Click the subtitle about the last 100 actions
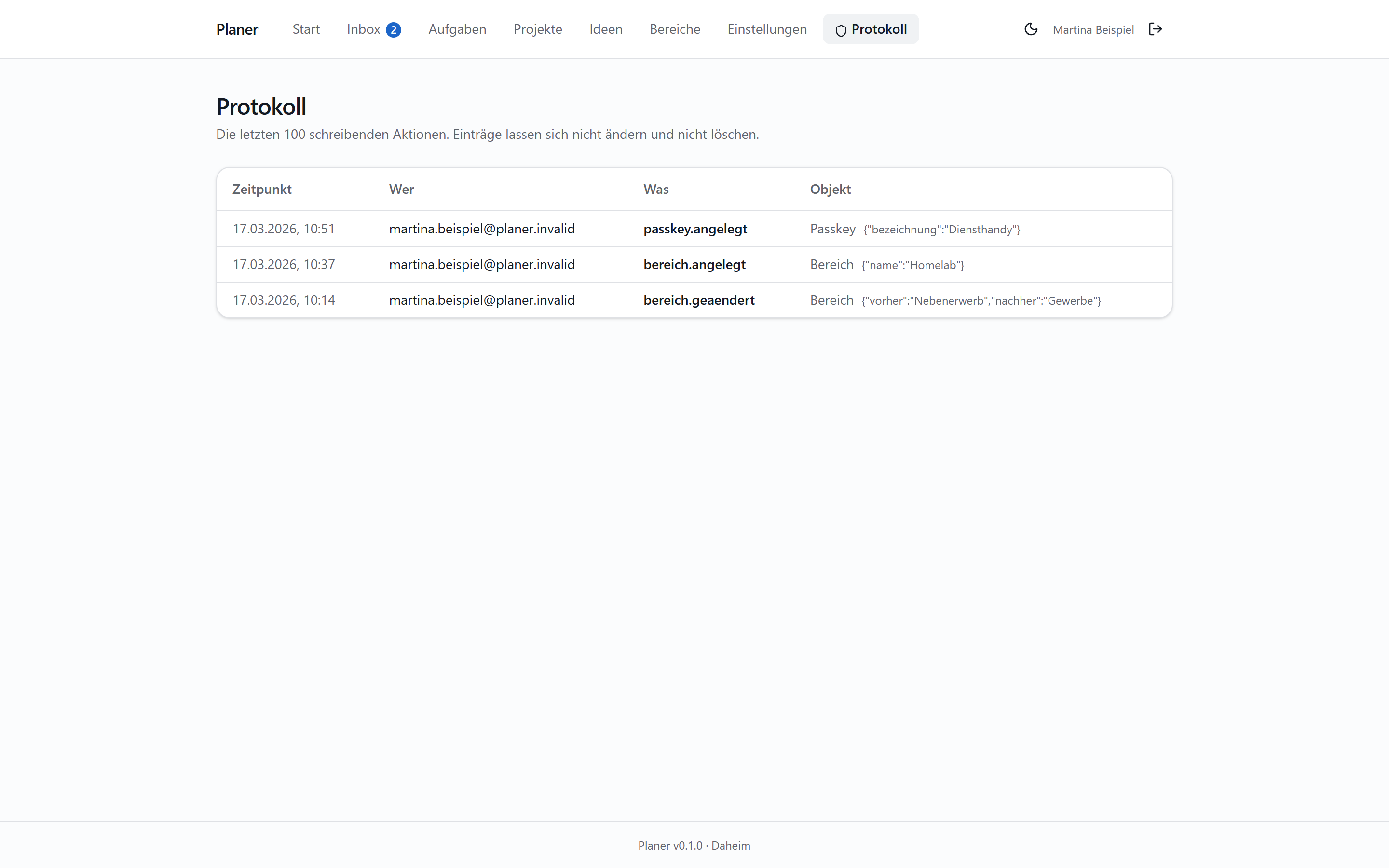The image size is (1389, 868). point(487,135)
